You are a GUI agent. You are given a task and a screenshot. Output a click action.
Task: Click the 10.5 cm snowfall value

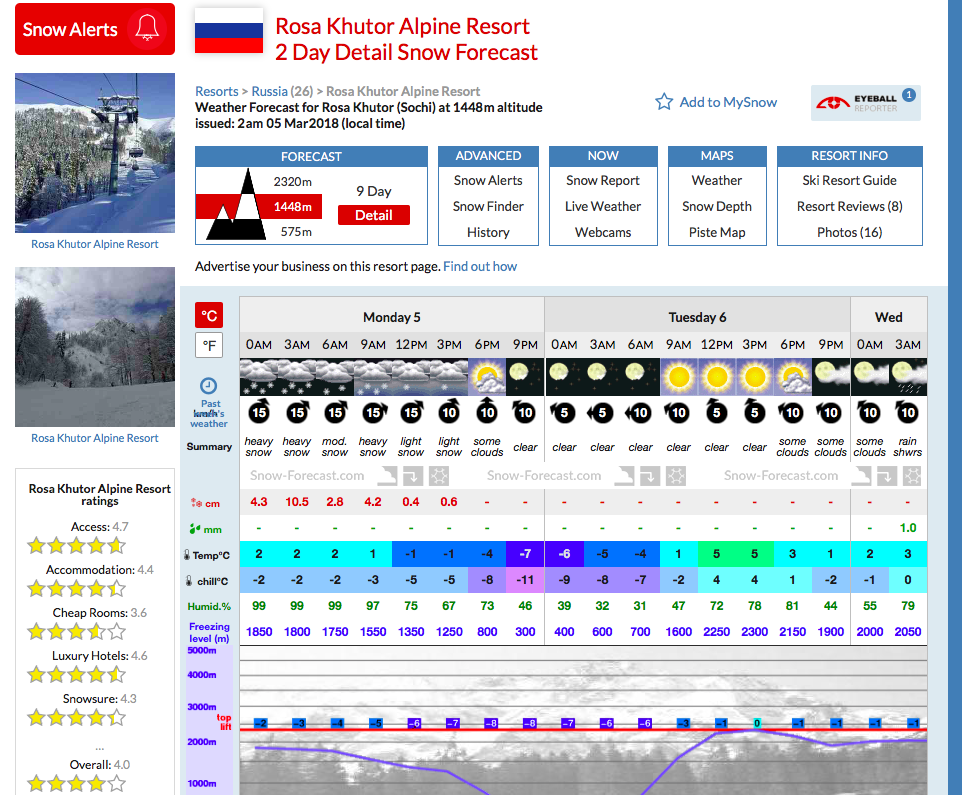tap(297, 502)
